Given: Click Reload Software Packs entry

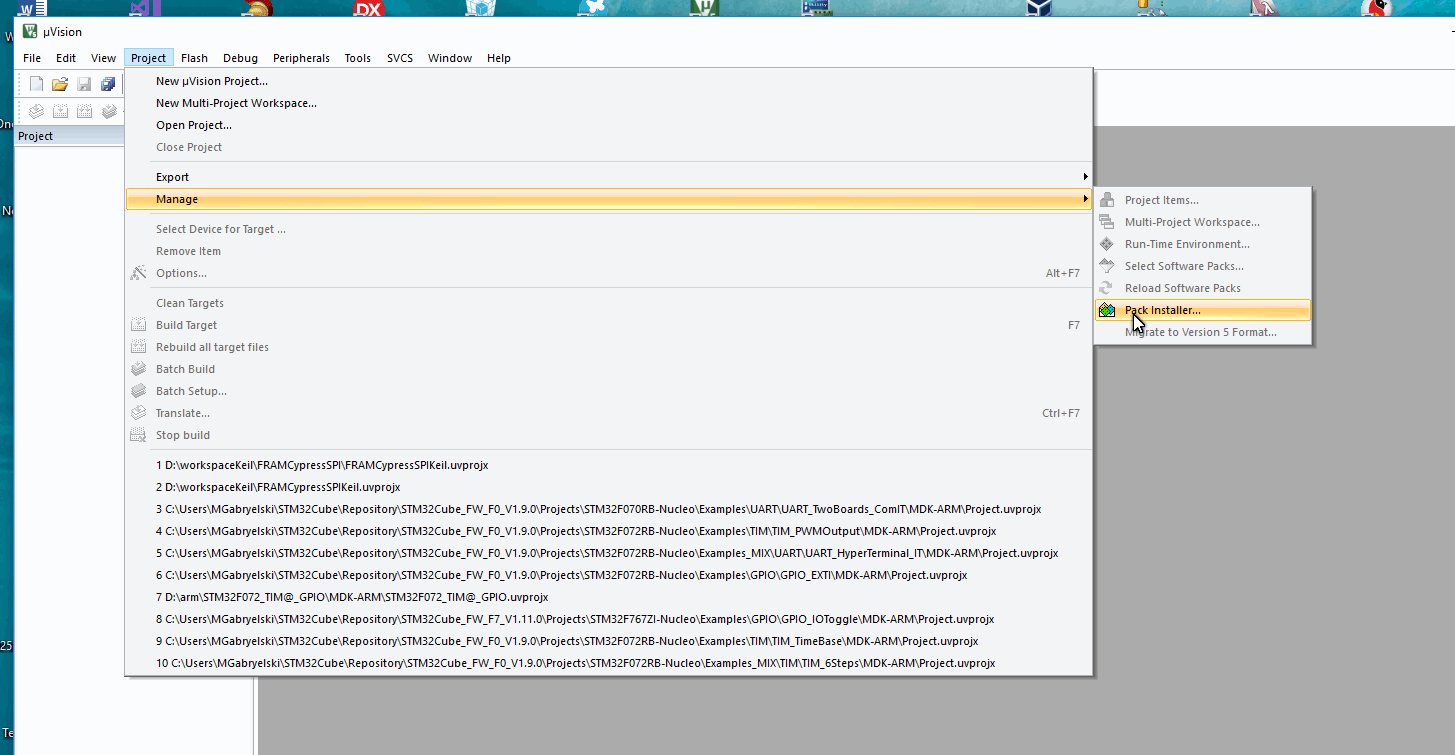Looking at the screenshot, I should [1203, 288].
